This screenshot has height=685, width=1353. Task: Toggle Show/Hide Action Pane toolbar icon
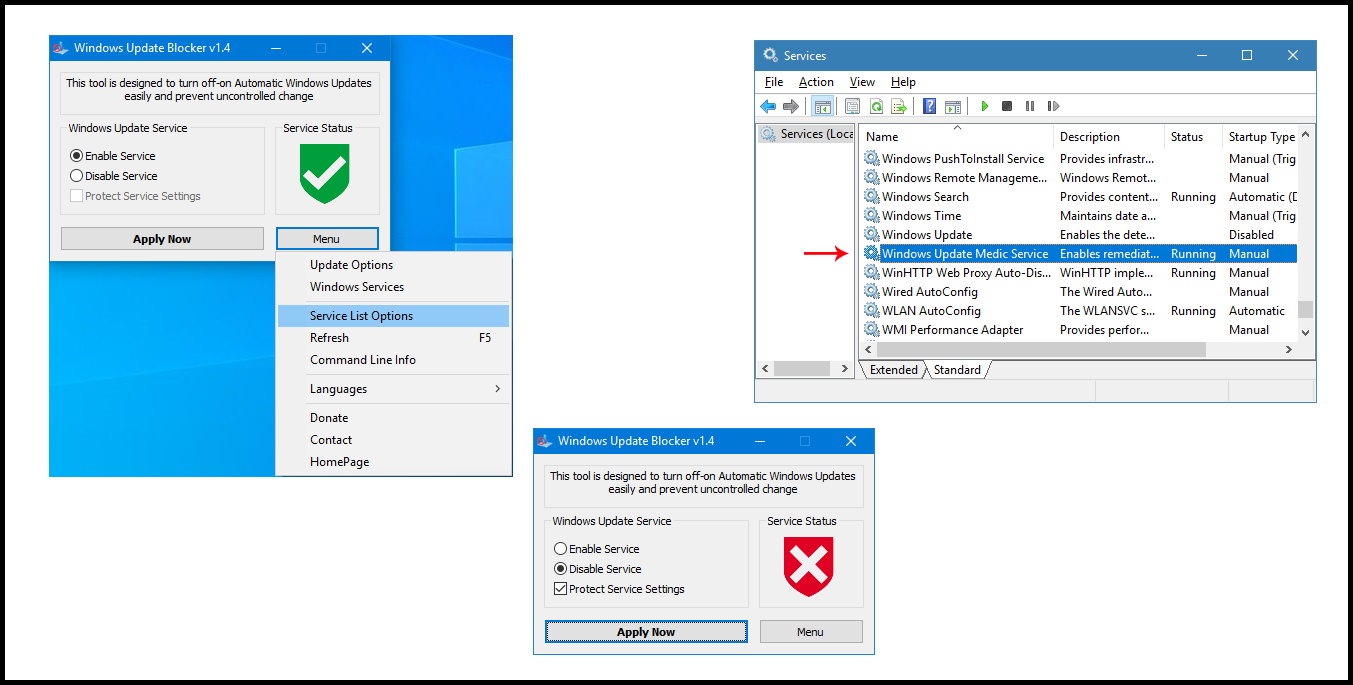pyautogui.click(x=953, y=106)
